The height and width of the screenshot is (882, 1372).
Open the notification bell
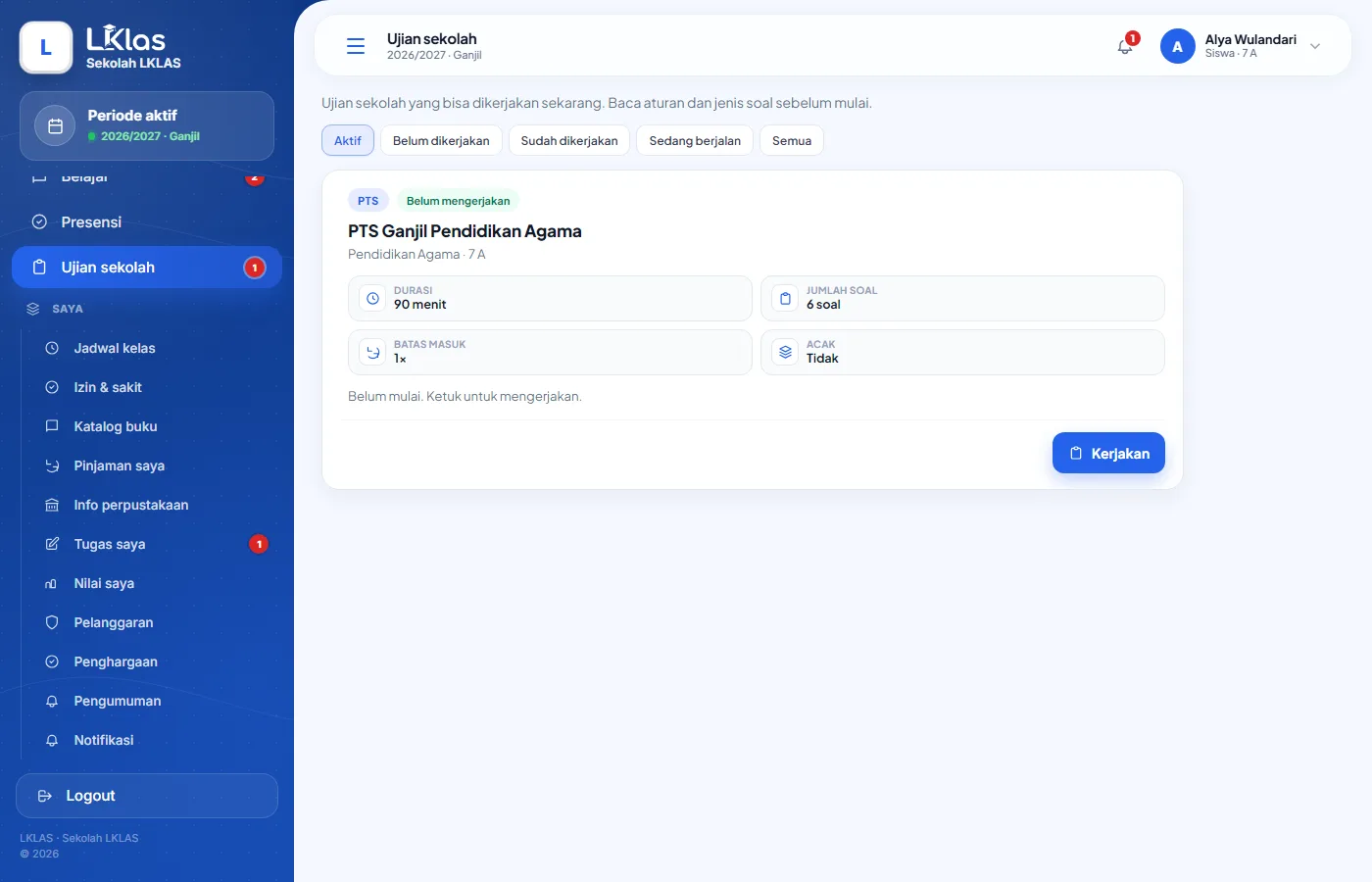pyautogui.click(x=1125, y=46)
